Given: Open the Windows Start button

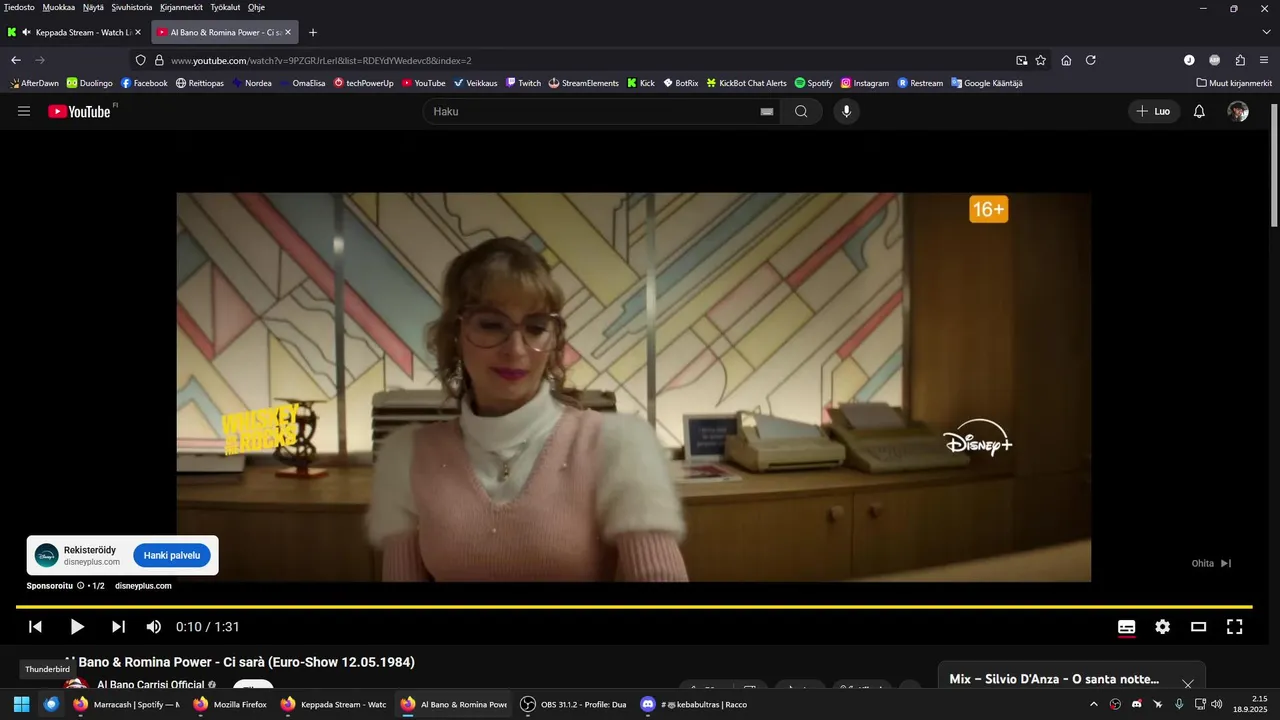Looking at the screenshot, I should tap(21, 704).
